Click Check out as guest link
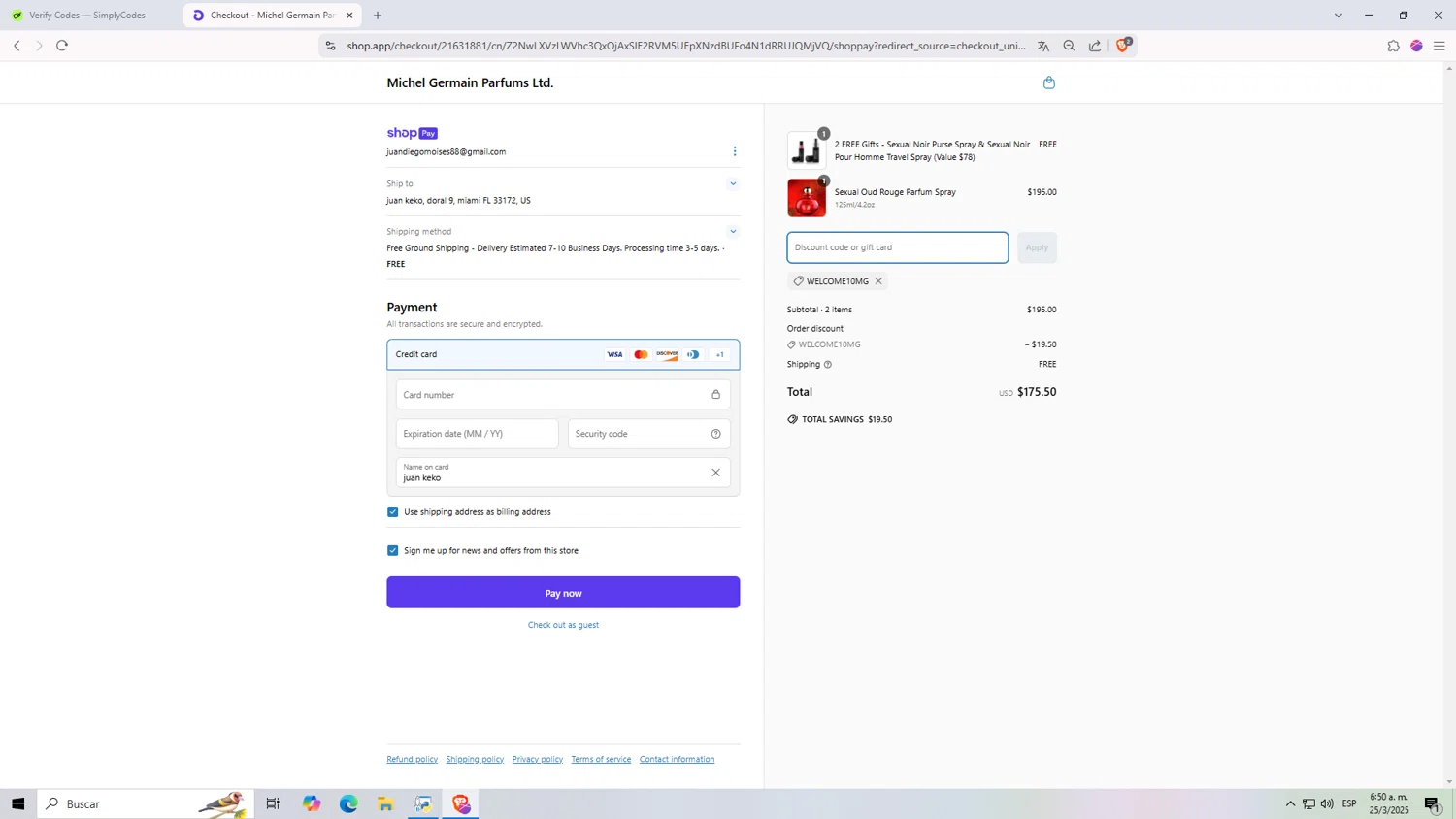The image size is (1456, 819). (x=563, y=625)
